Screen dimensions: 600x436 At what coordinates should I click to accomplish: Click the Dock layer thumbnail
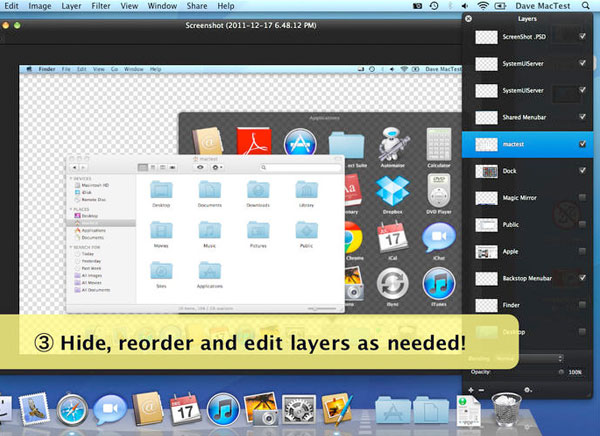(486, 171)
